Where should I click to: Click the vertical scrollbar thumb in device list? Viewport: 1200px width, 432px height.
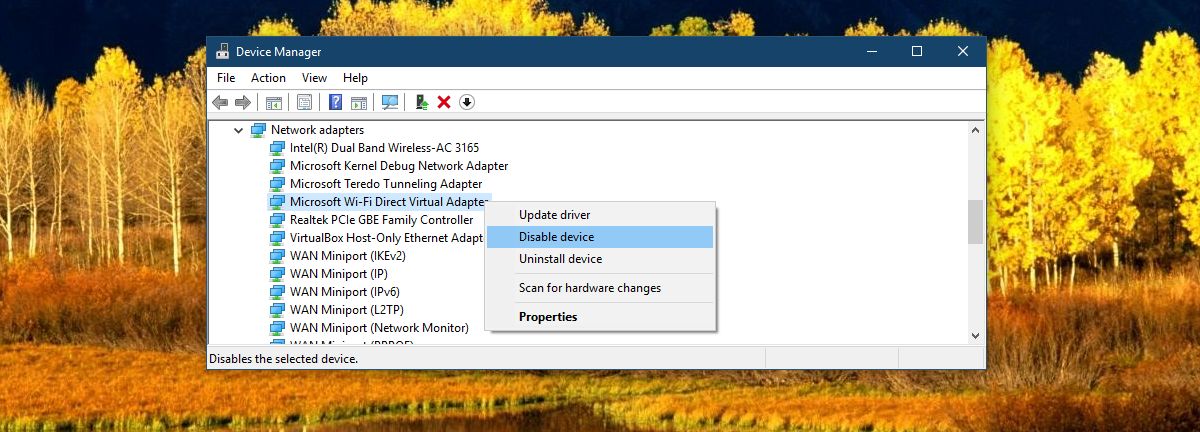[975, 222]
